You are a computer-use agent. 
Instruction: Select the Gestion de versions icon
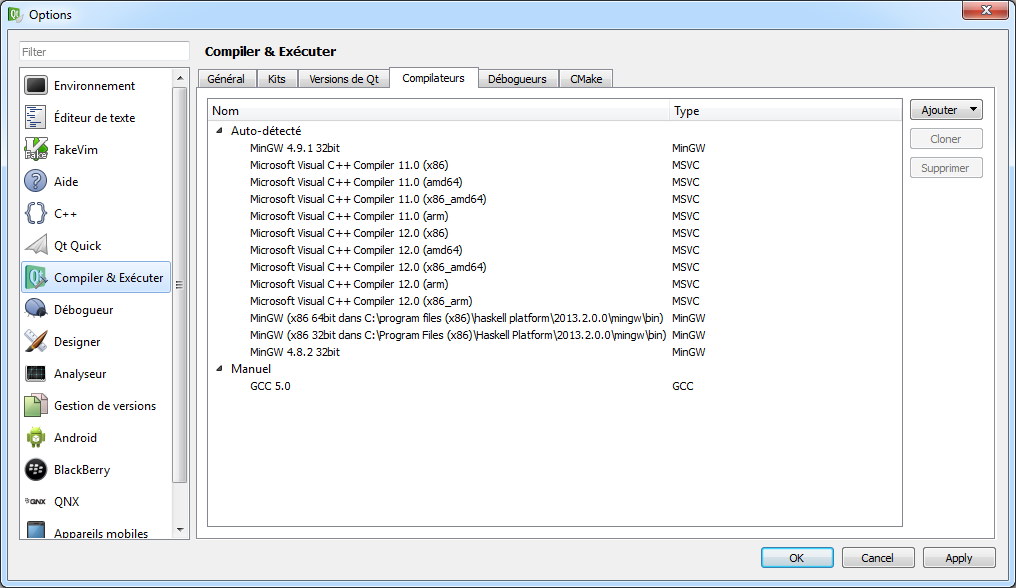click(36, 405)
